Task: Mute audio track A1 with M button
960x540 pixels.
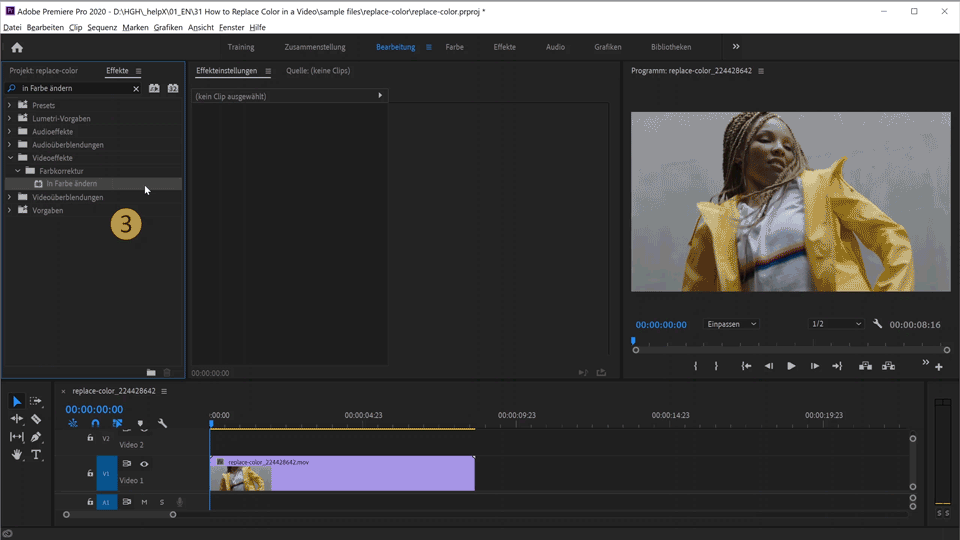Action: (144, 502)
